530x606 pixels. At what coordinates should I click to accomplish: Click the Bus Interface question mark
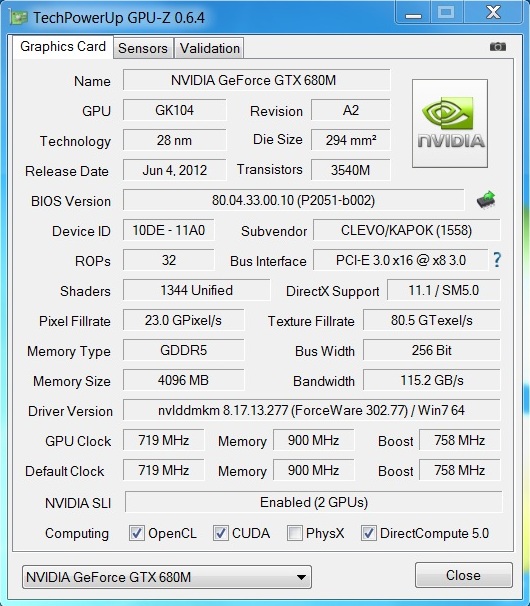tap(497, 260)
